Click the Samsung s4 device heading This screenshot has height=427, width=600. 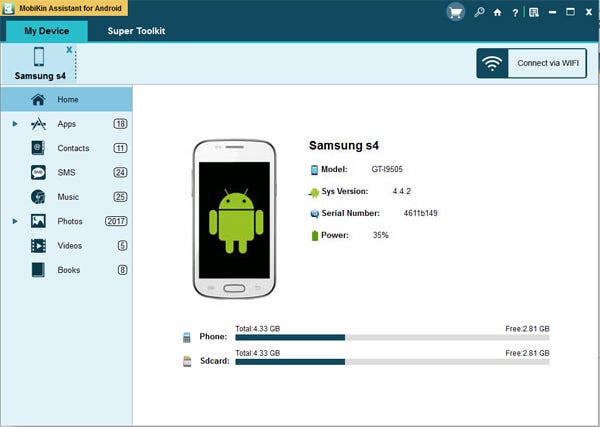(x=344, y=145)
